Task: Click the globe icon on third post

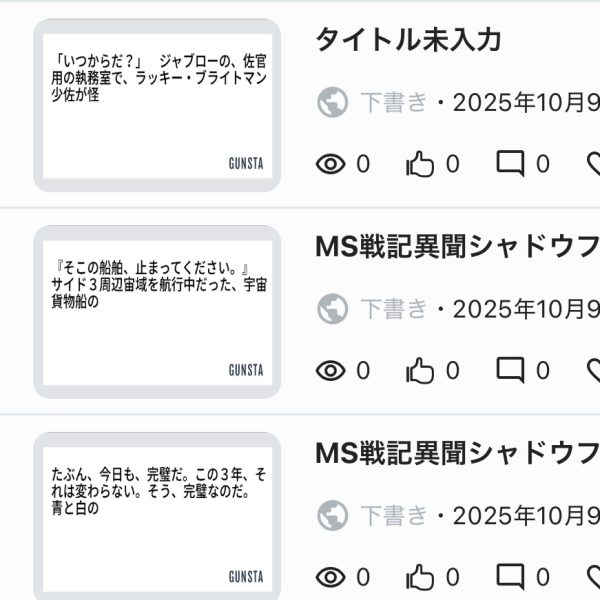Action: [332, 516]
